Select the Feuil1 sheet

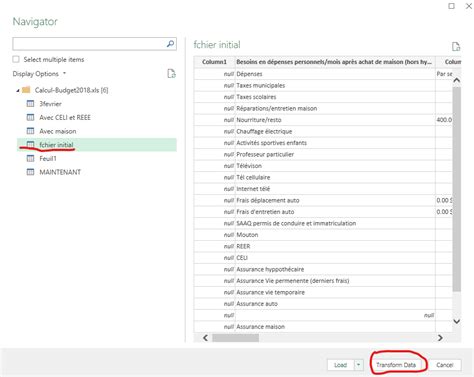[x=48, y=159]
